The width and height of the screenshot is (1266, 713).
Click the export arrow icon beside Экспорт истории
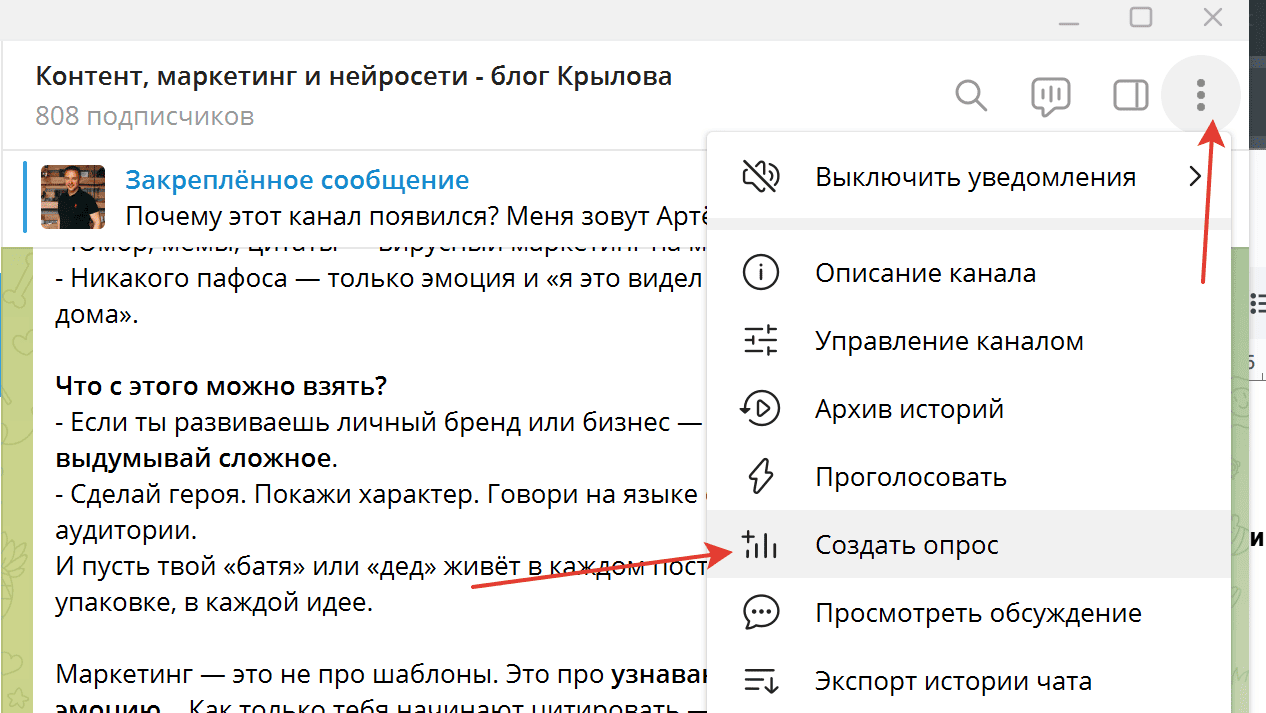[760, 682]
